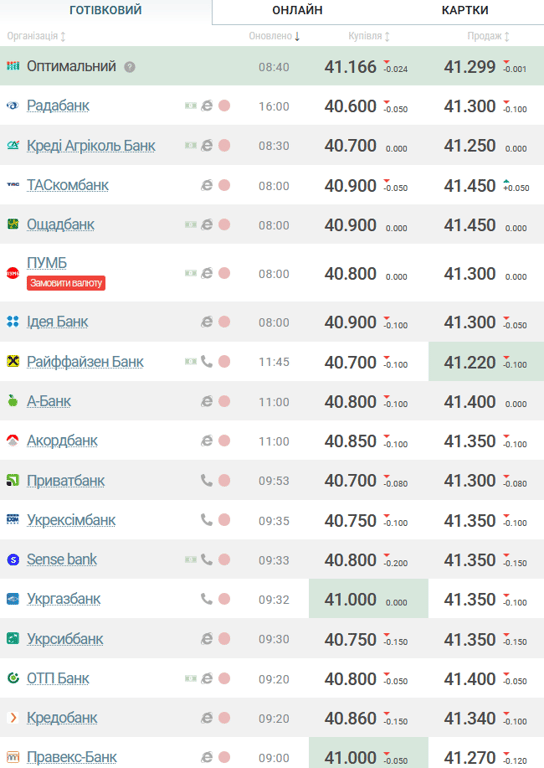Sort by Організація column

36,36
